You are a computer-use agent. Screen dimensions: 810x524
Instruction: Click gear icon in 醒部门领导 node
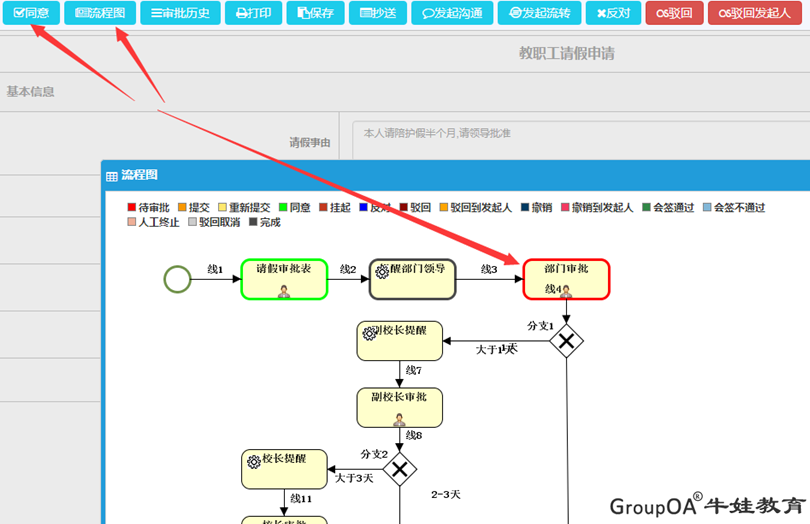pyautogui.click(x=382, y=272)
